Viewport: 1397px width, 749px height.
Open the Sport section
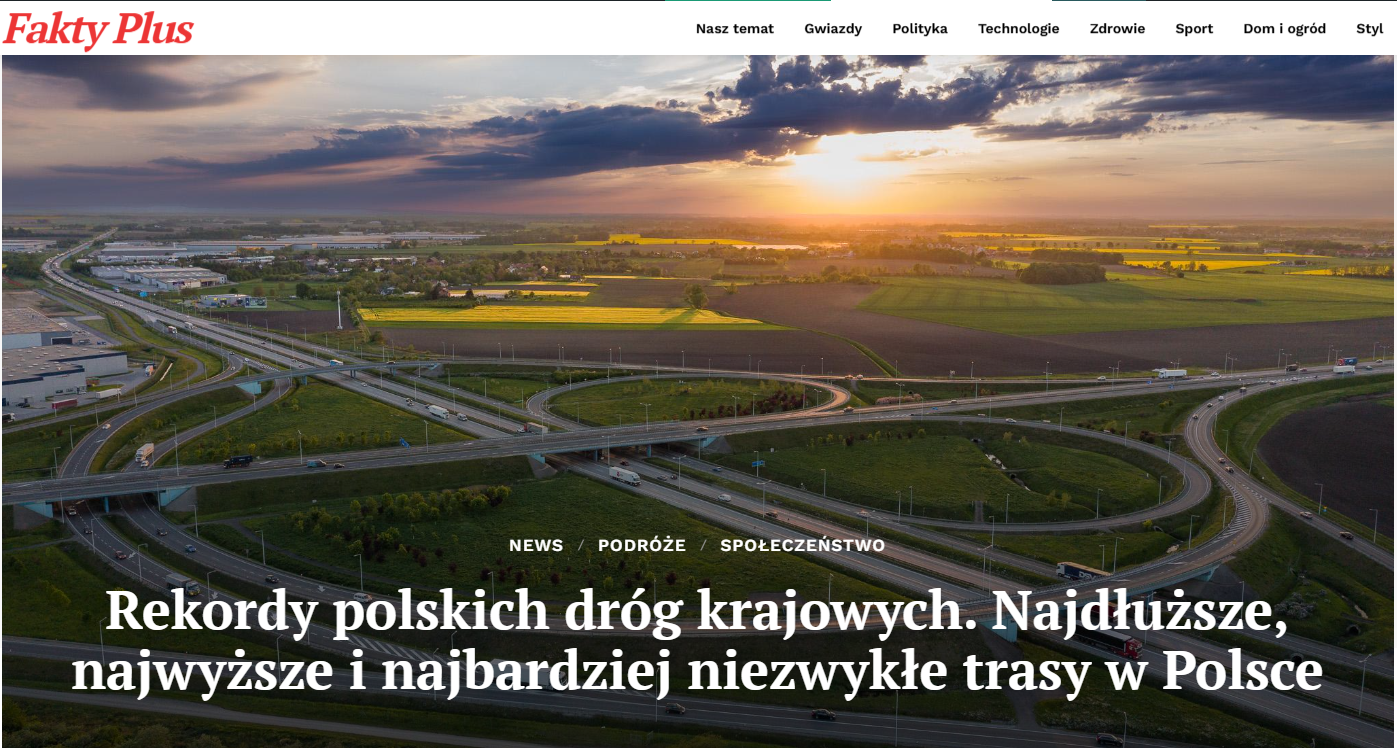pos(1194,29)
